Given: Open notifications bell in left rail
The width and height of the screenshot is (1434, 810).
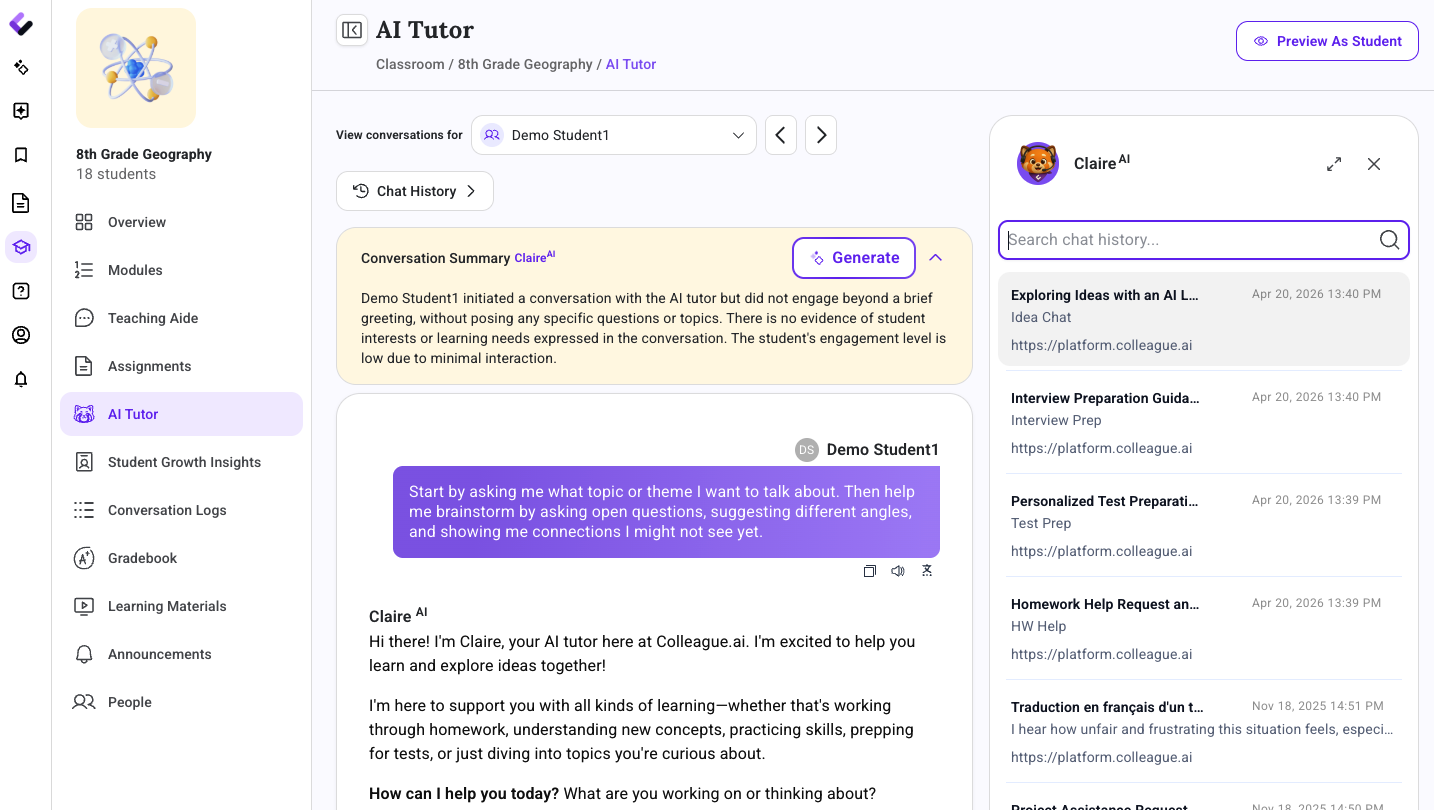Looking at the screenshot, I should point(21,379).
